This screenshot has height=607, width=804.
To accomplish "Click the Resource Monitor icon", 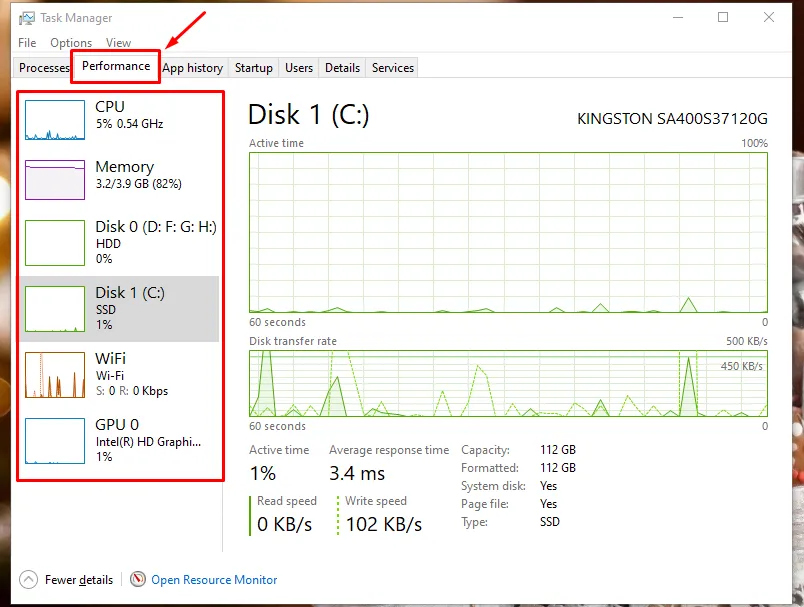I will coord(138,580).
